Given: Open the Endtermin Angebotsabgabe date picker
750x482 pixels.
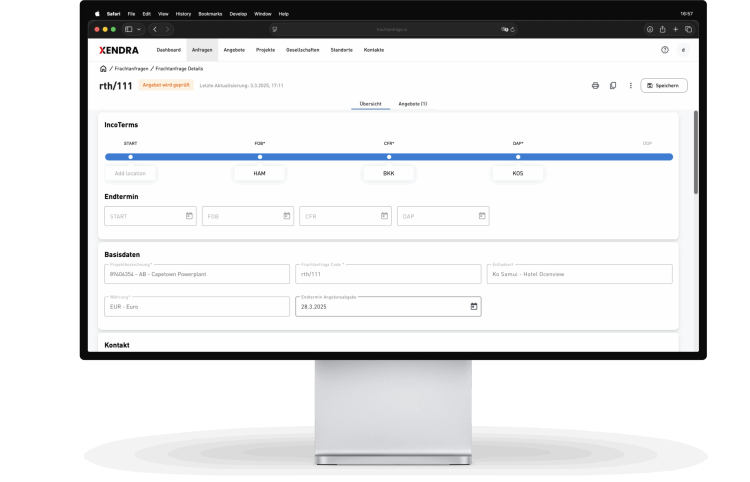Looking at the screenshot, I should point(473,306).
